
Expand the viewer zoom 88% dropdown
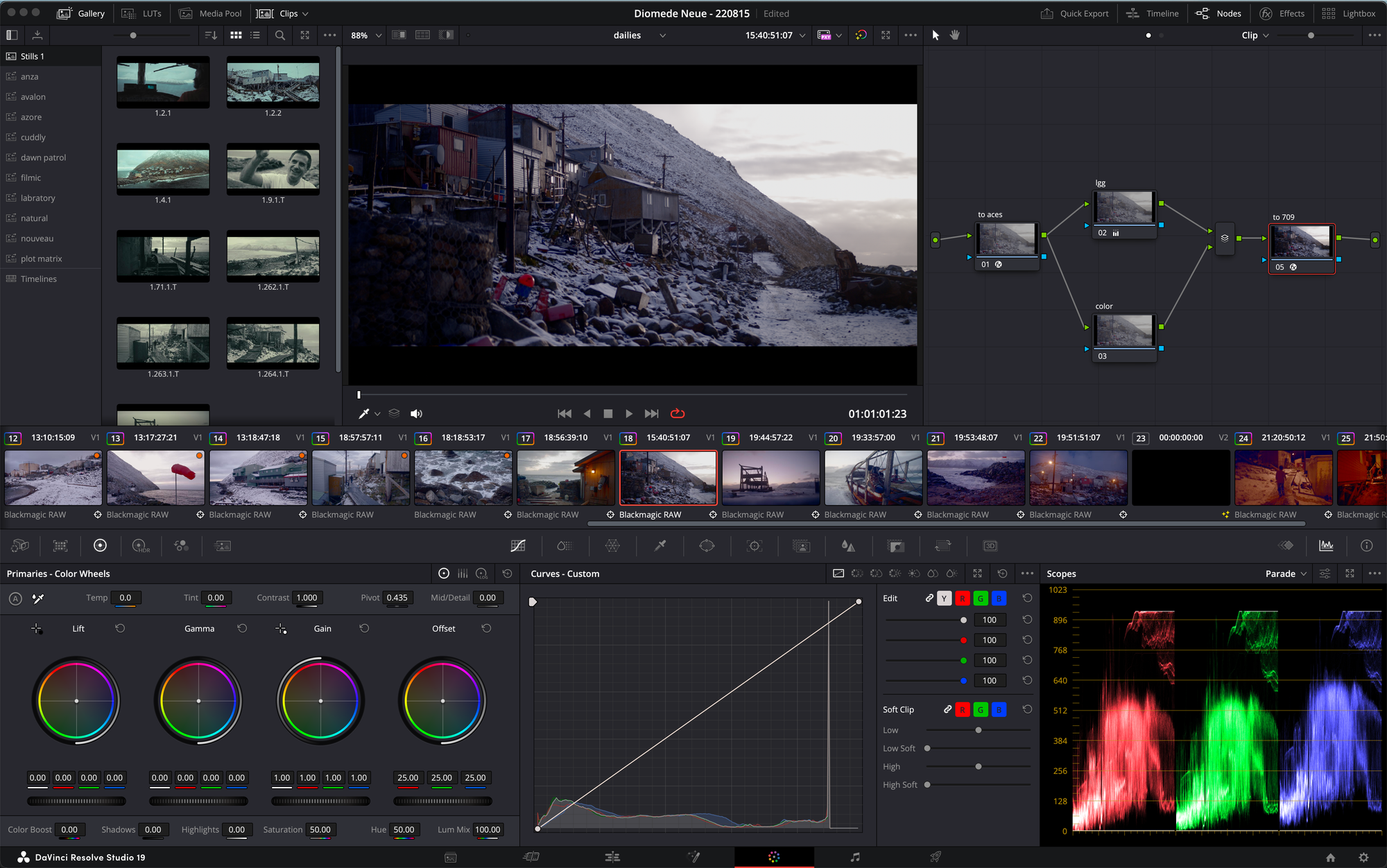pyautogui.click(x=366, y=35)
